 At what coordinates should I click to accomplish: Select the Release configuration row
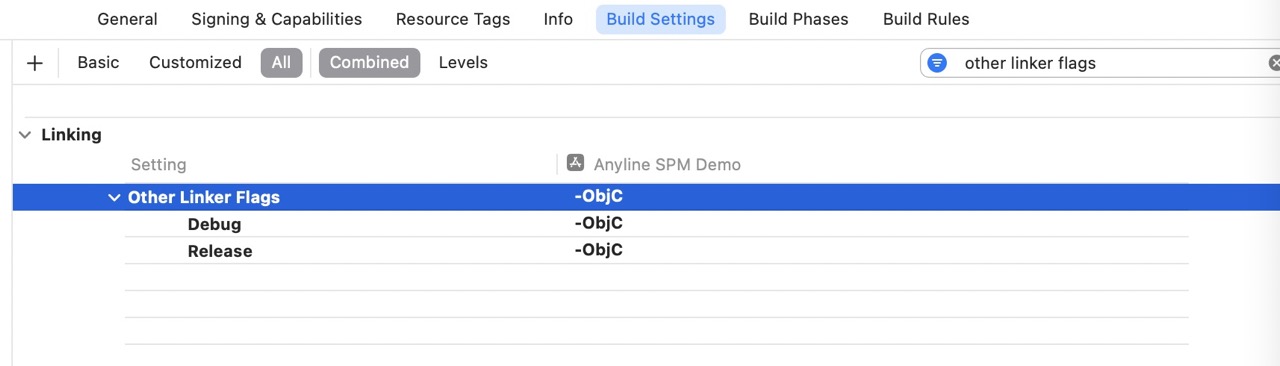pyautogui.click(x=656, y=250)
